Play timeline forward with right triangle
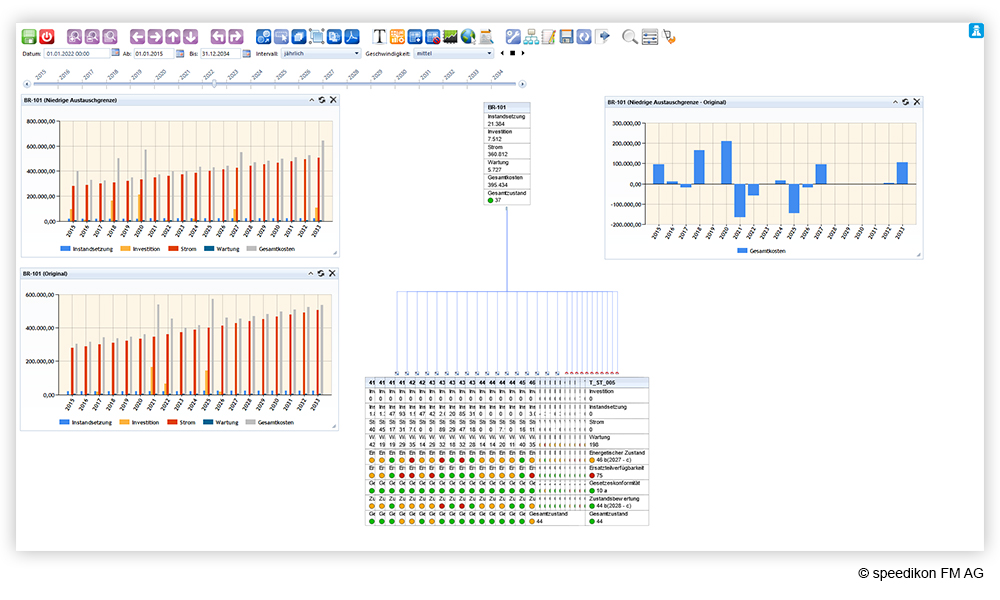This screenshot has height=600, width=1000. [x=523, y=54]
